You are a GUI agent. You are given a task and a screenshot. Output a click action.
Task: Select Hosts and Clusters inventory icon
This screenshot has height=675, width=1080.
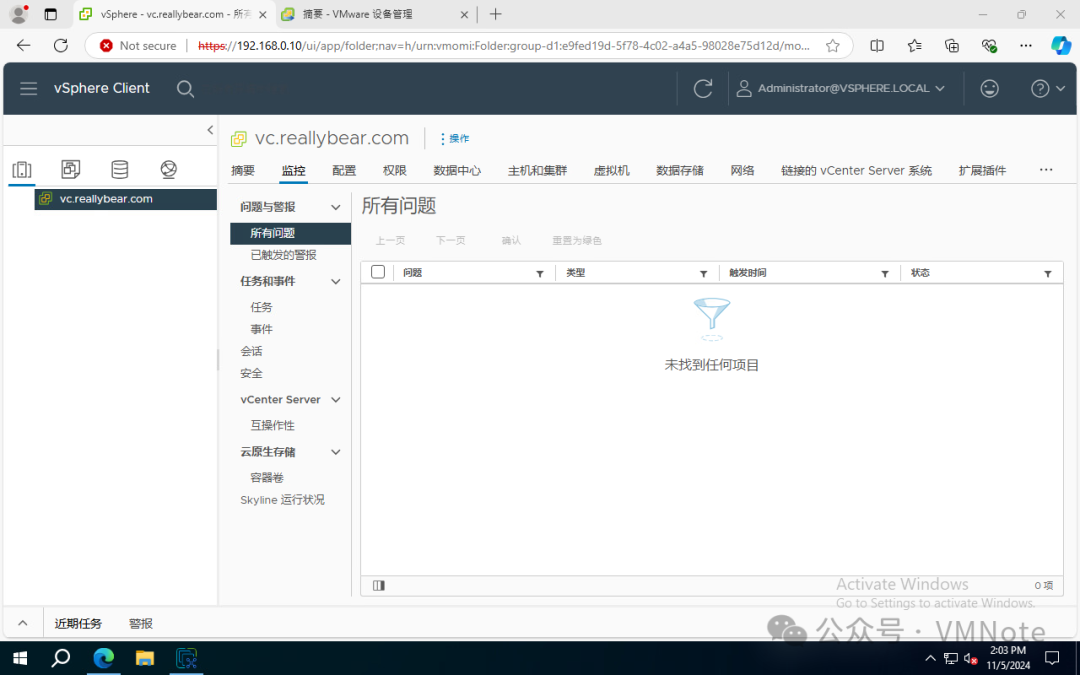click(x=22, y=169)
